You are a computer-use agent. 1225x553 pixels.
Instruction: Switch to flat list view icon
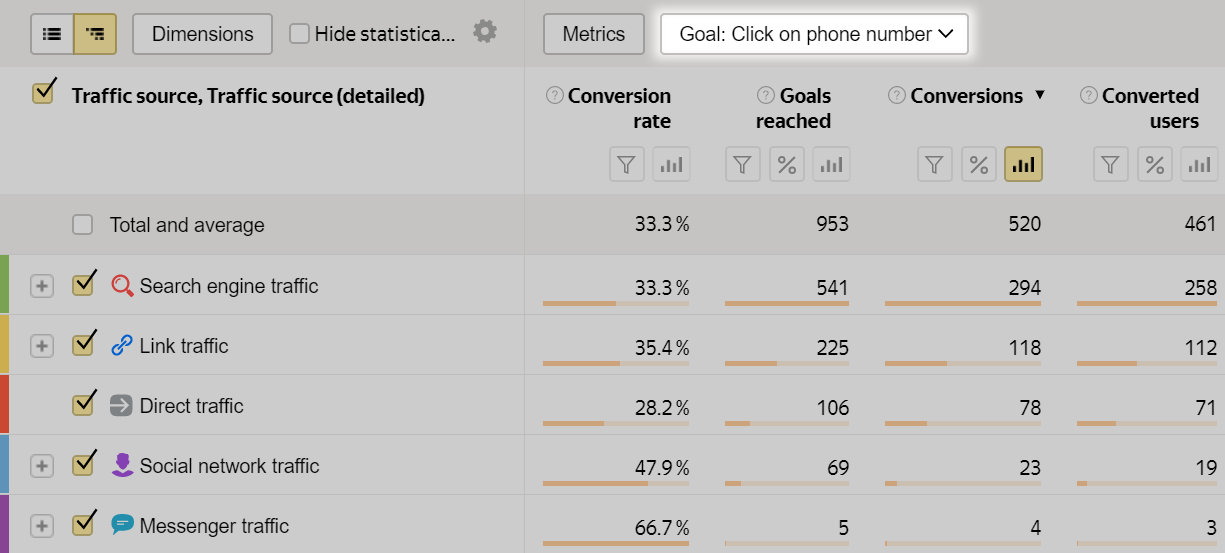coord(52,34)
